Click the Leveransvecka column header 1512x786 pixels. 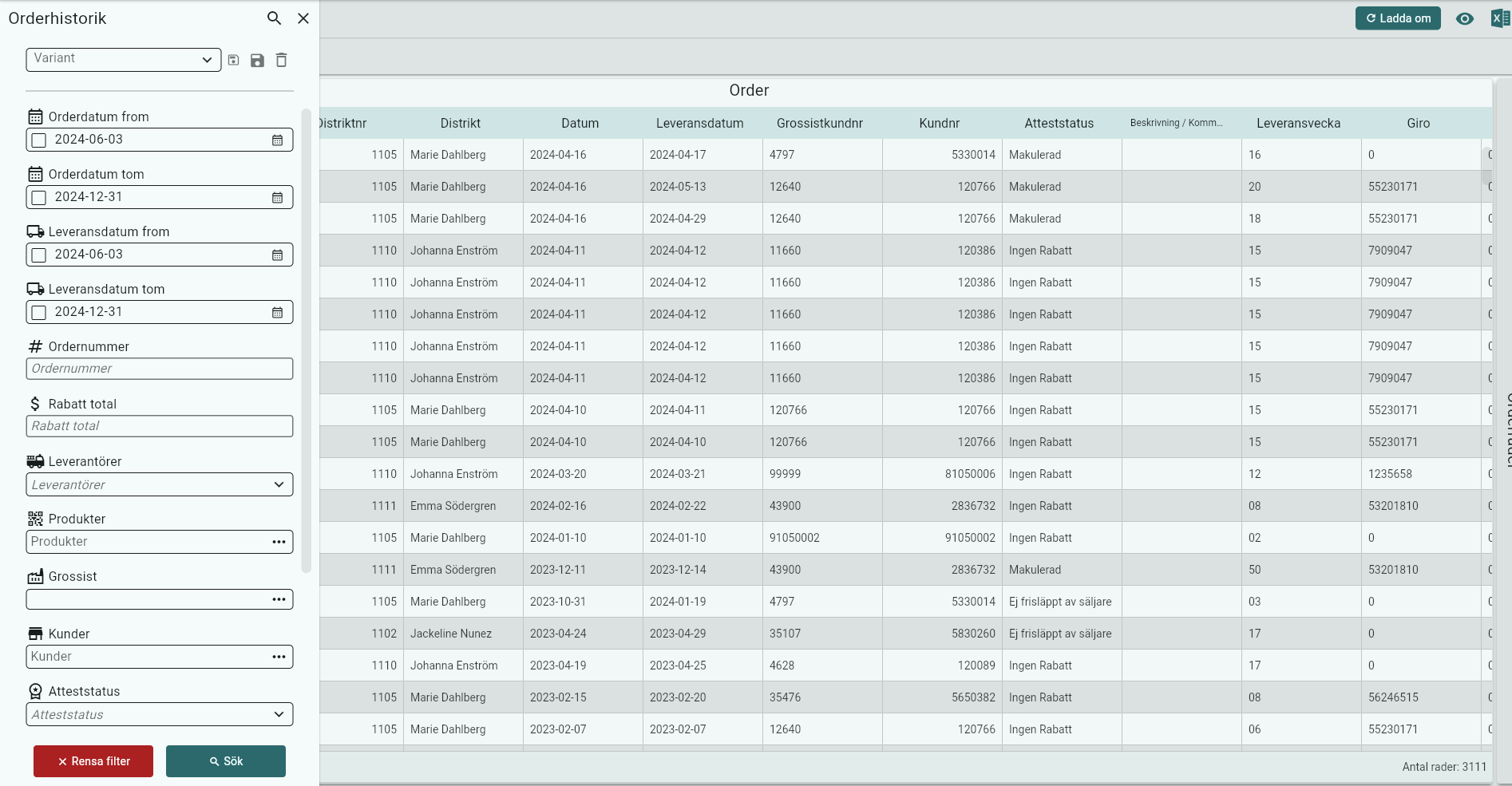pos(1299,123)
